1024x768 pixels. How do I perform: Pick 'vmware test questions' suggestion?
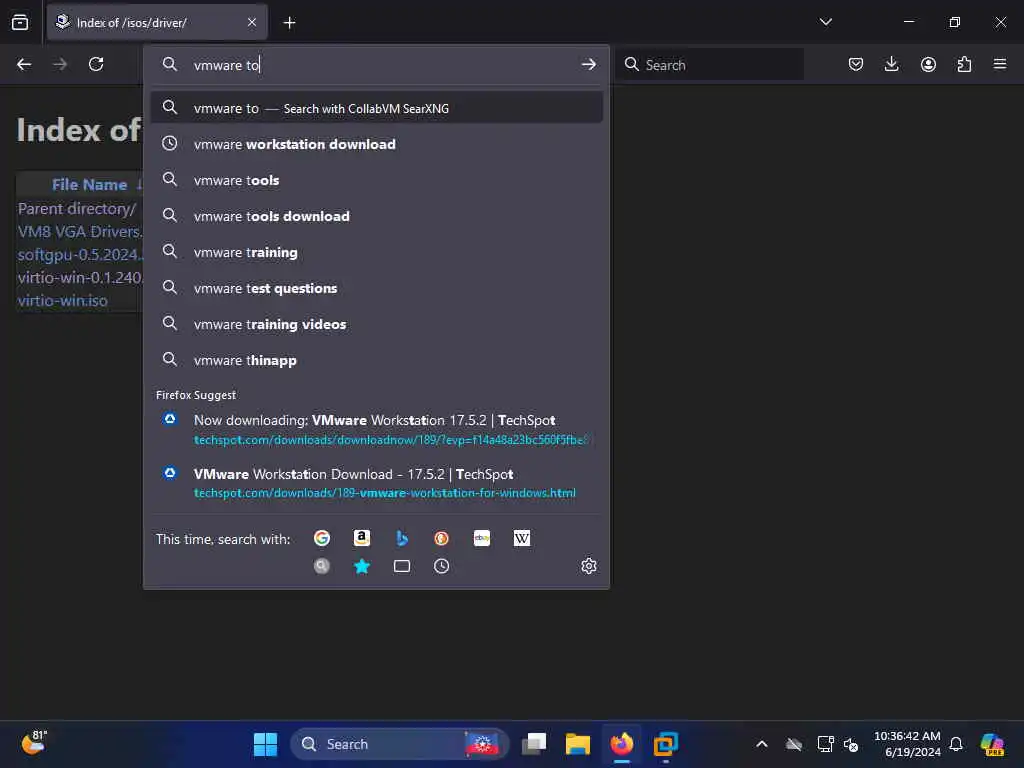[x=377, y=287]
